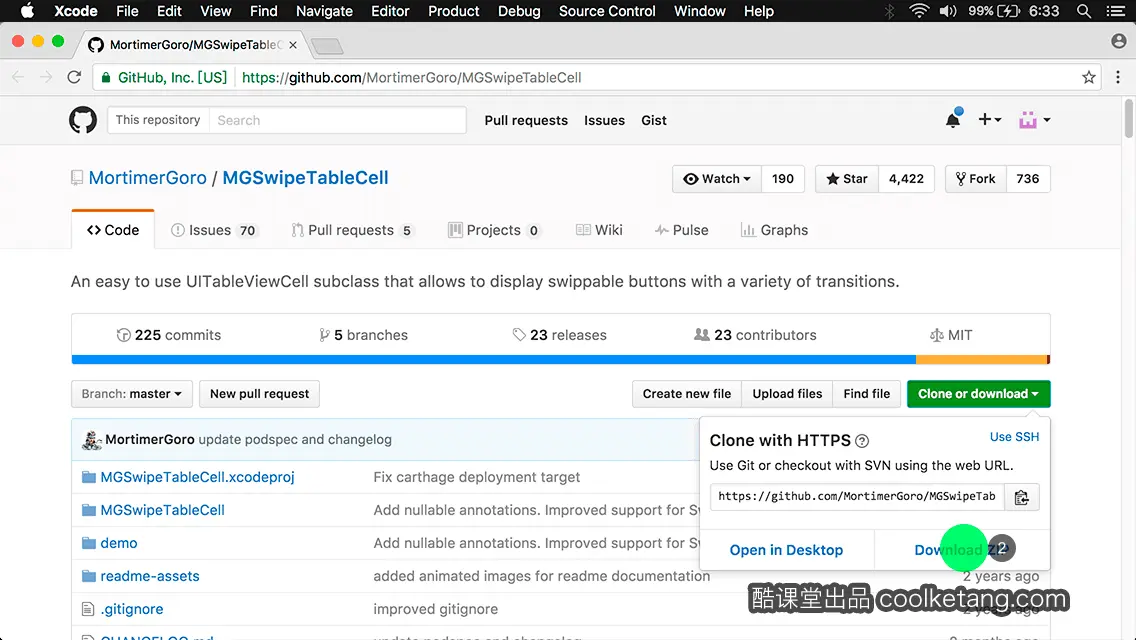
Task: Click the GitHub octocat logo
Action: (83, 120)
